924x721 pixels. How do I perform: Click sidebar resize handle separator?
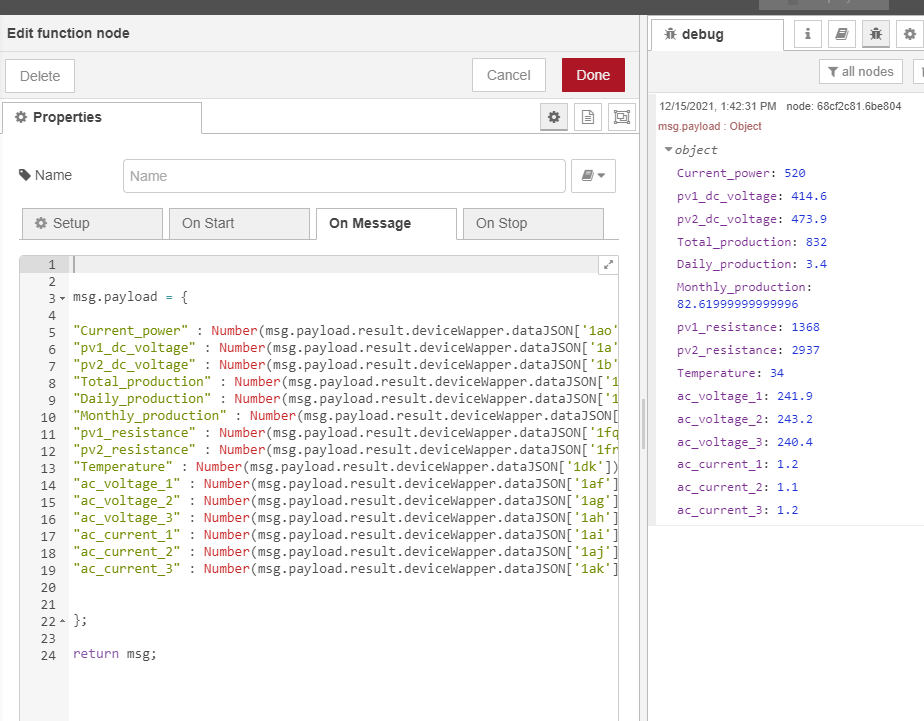[x=644, y=424]
